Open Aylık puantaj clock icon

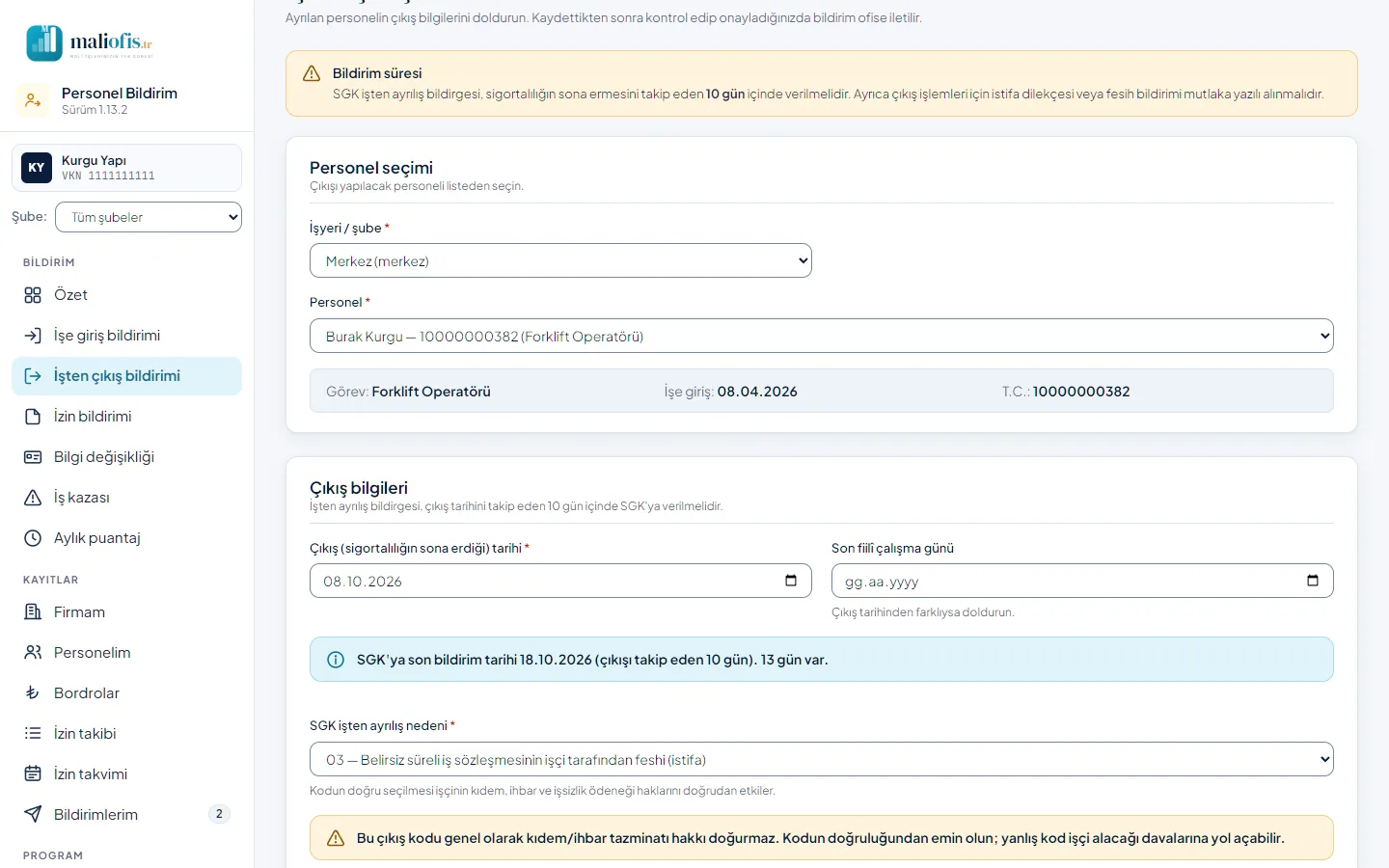coord(33,538)
